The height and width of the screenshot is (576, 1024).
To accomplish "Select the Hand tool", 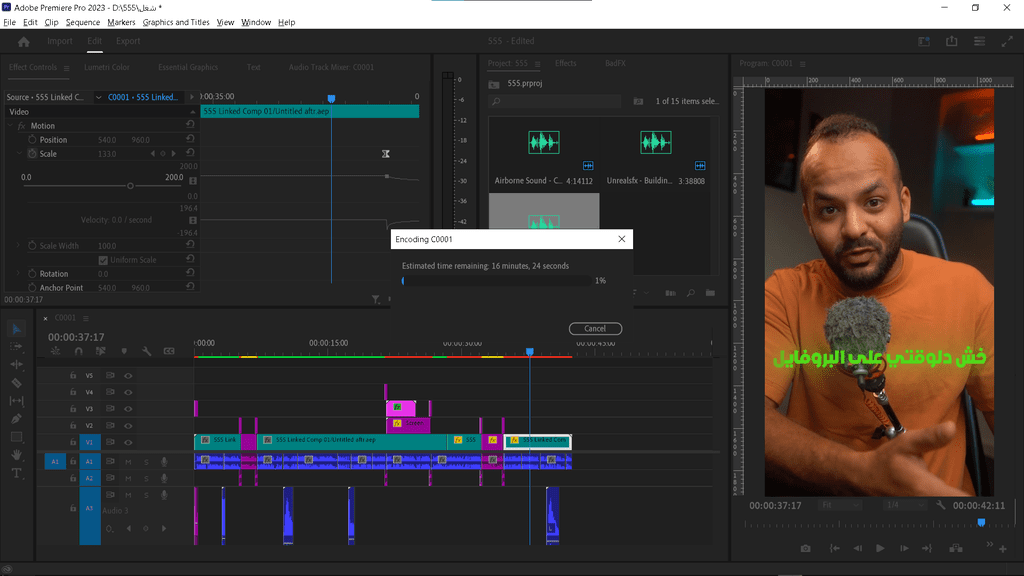I will coord(17,455).
